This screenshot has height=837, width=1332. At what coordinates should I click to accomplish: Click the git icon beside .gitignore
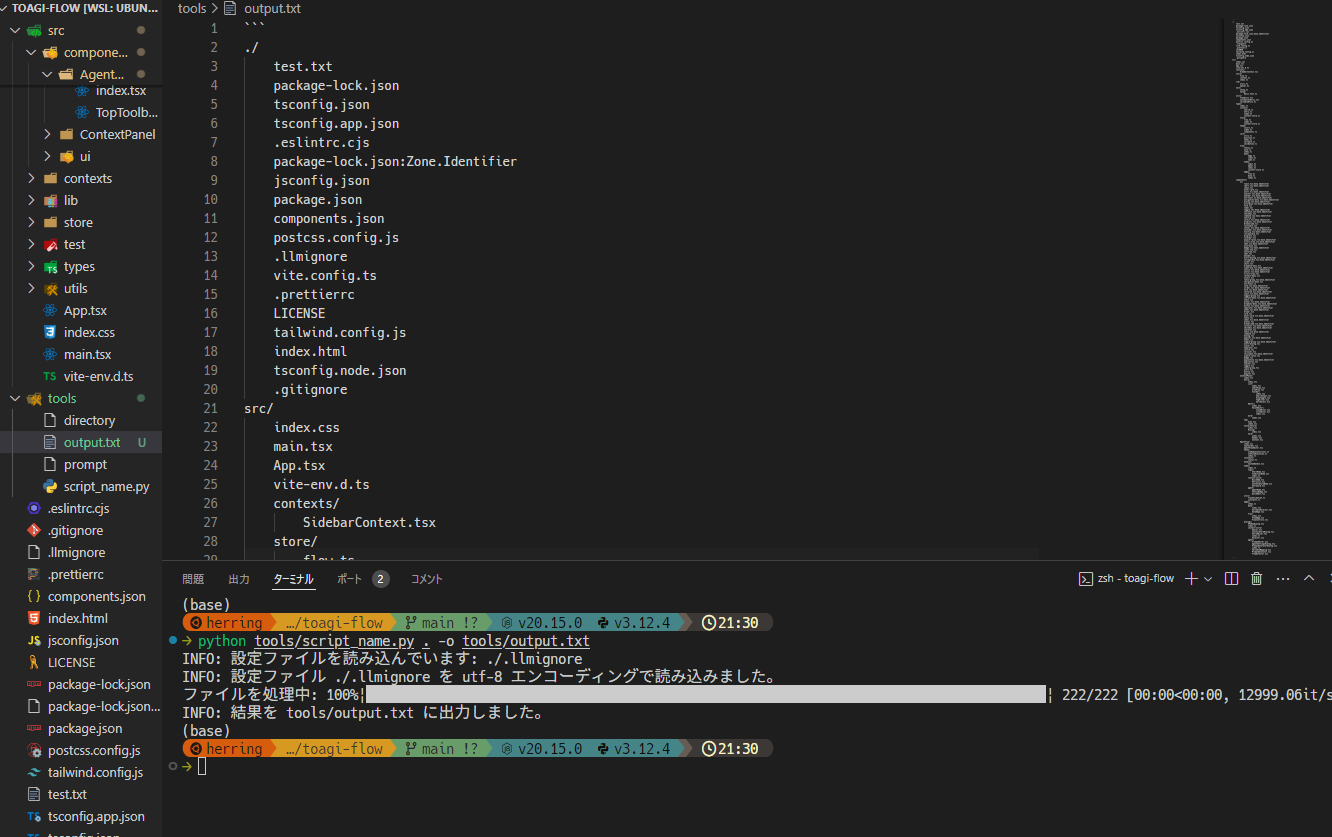click(x=34, y=530)
